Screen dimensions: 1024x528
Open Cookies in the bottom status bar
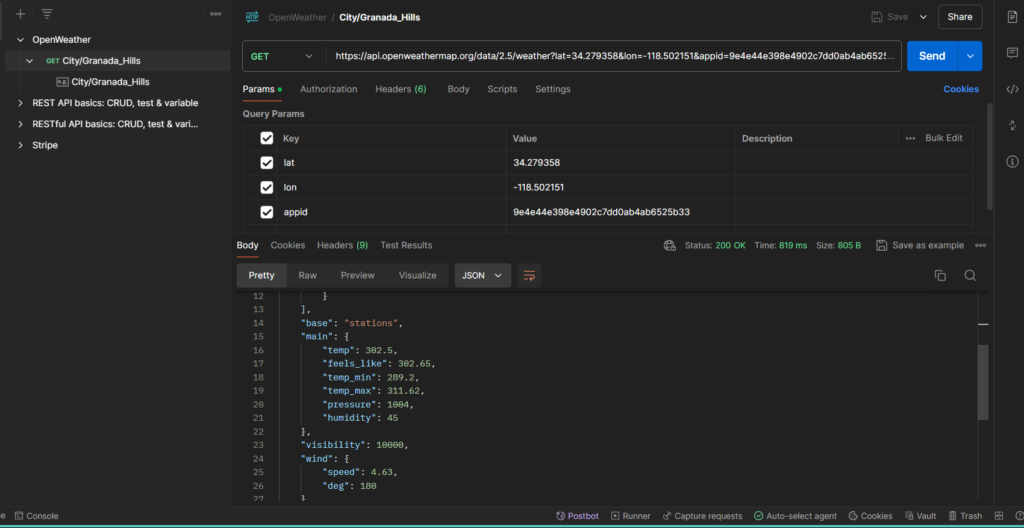(x=870, y=516)
